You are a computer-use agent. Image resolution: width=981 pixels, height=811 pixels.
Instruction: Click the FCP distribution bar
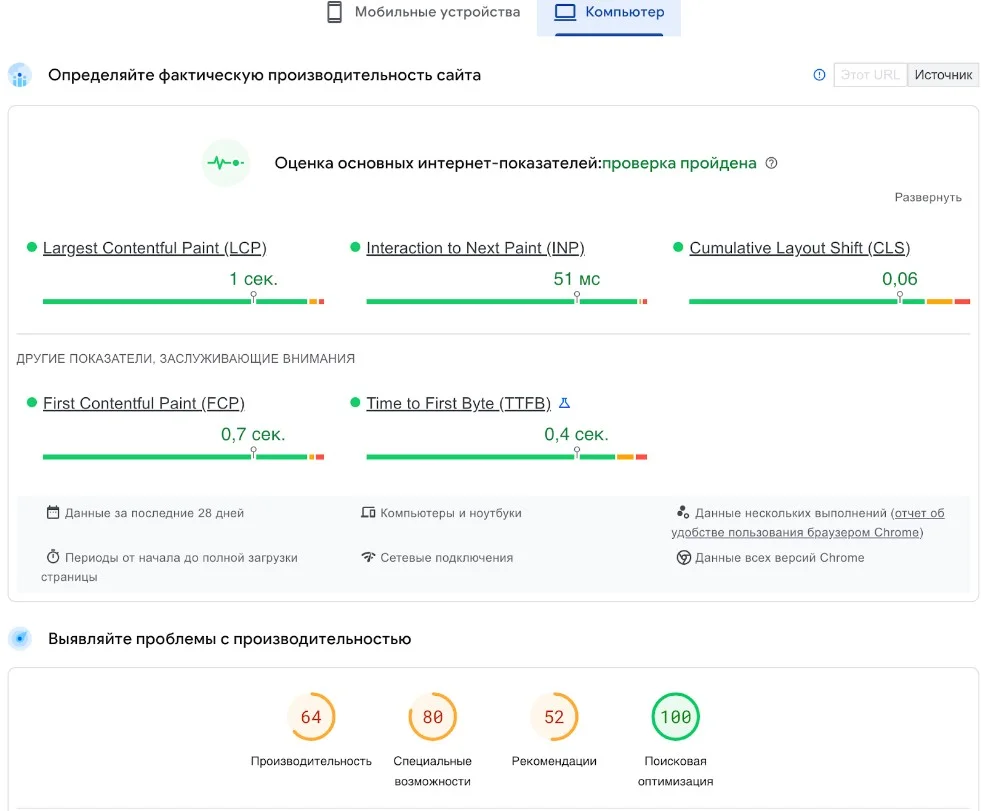183,456
